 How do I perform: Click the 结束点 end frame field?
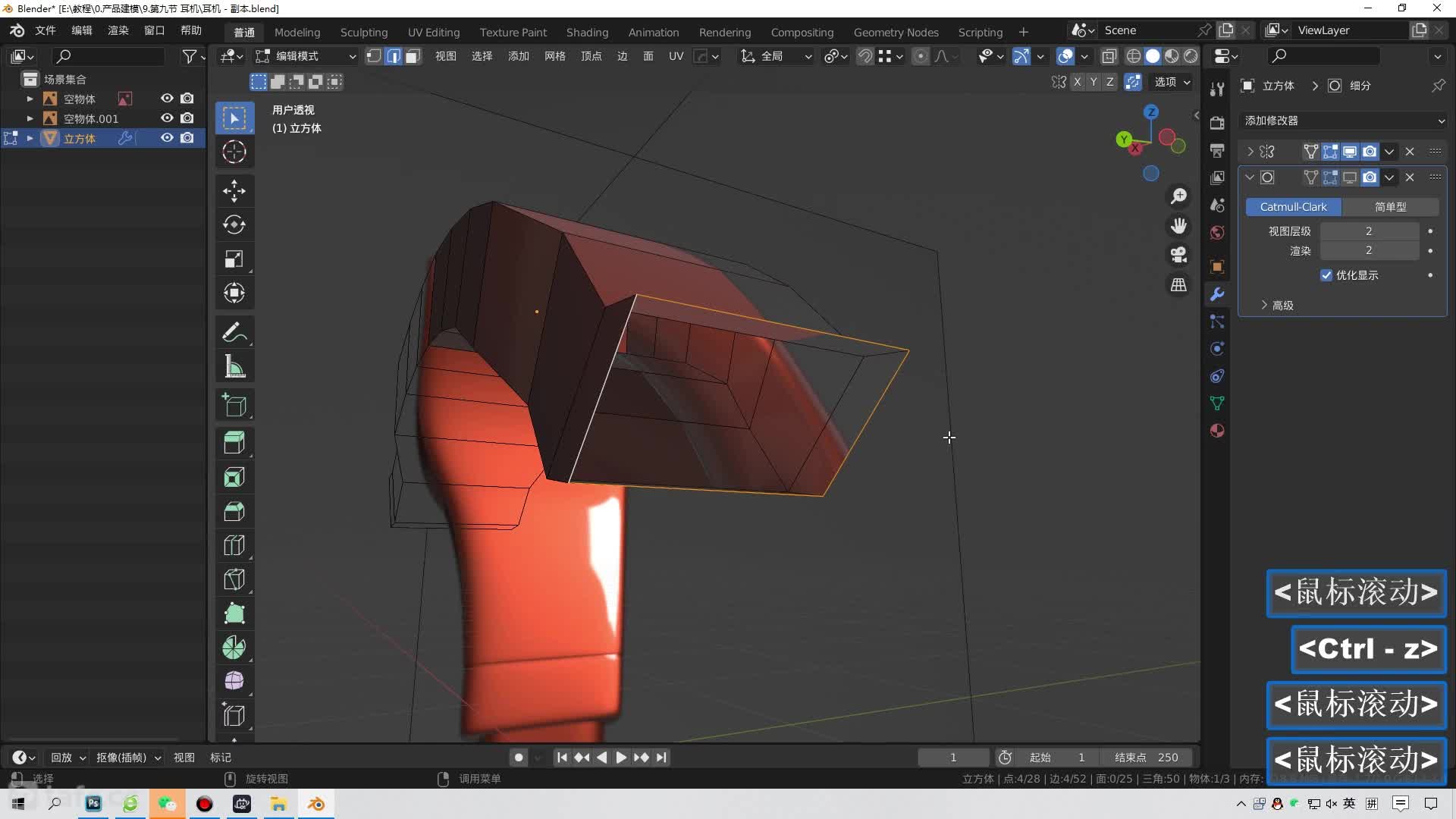pos(1146,758)
